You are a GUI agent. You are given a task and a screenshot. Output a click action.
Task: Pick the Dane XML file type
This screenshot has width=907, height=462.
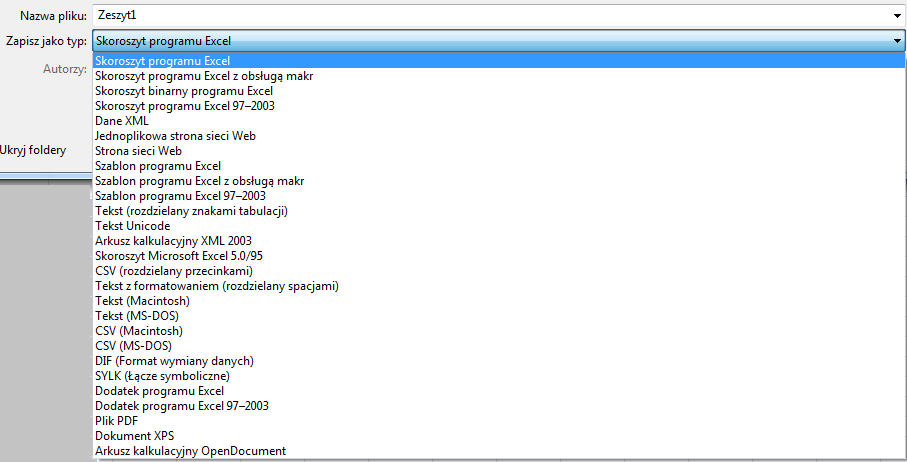click(499, 121)
